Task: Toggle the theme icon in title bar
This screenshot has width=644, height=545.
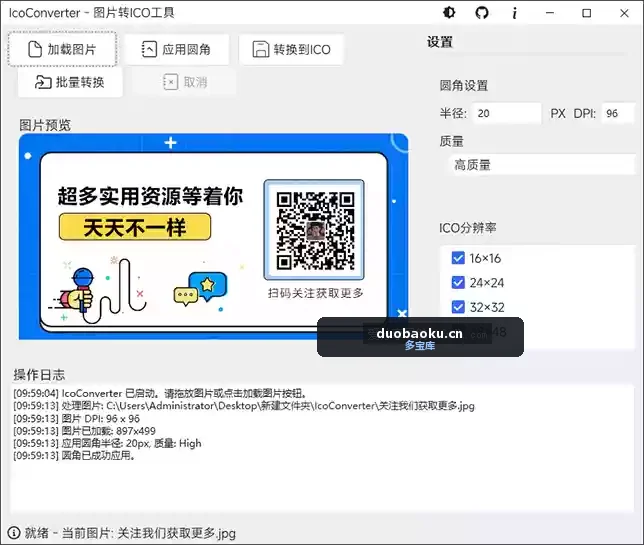Action: [x=449, y=13]
